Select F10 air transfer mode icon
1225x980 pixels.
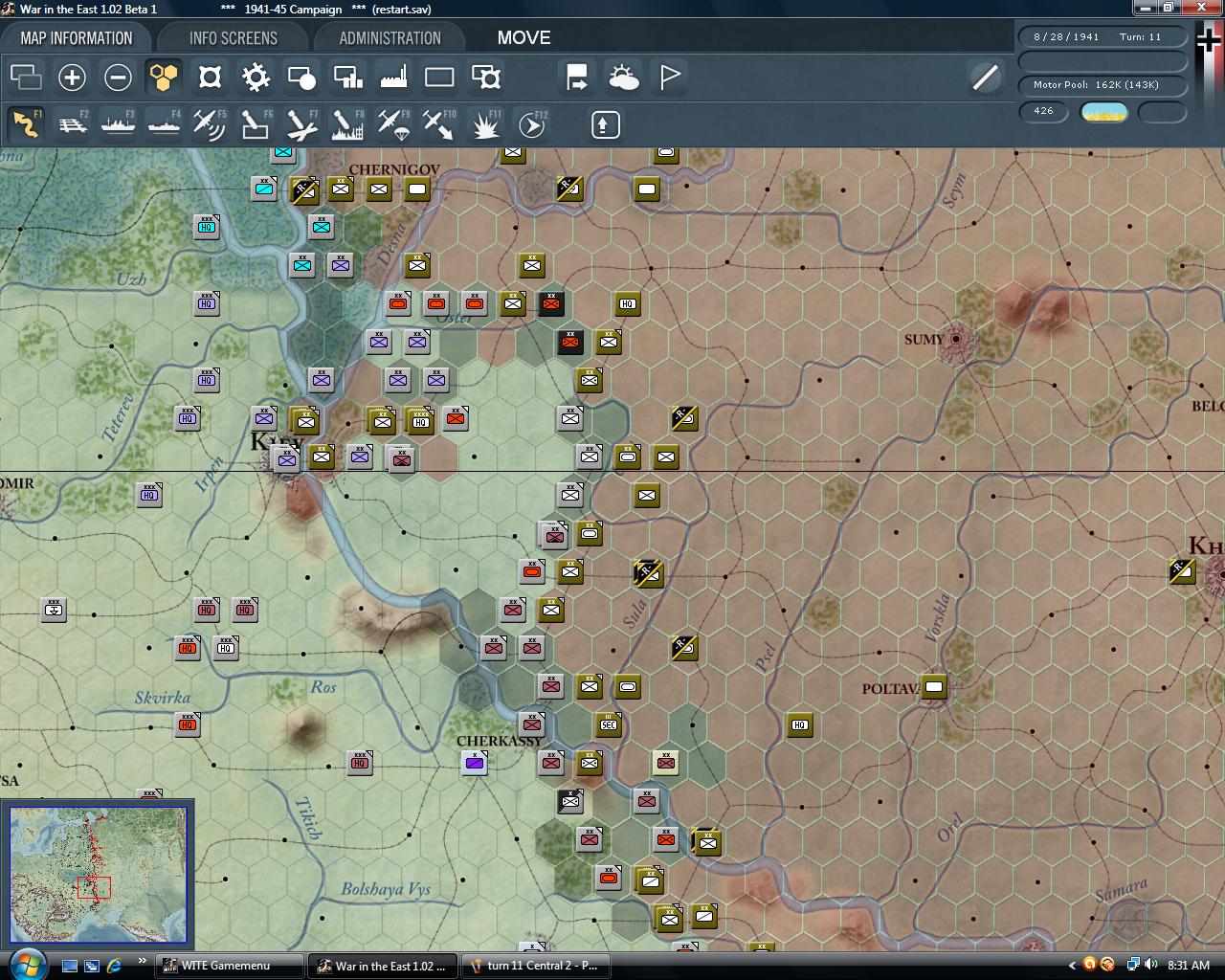click(x=439, y=124)
